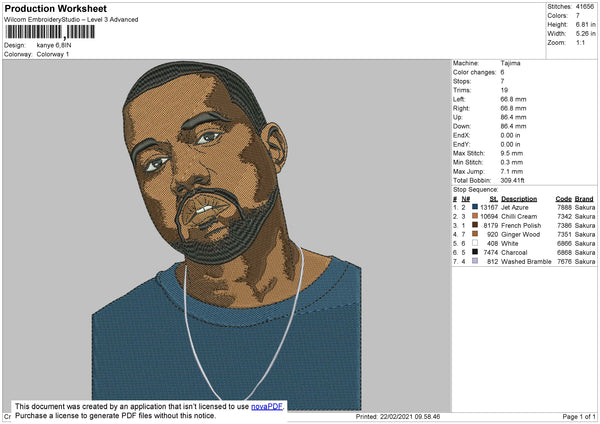Click the stitch count 13167
This screenshot has width=600, height=424.
point(489,207)
